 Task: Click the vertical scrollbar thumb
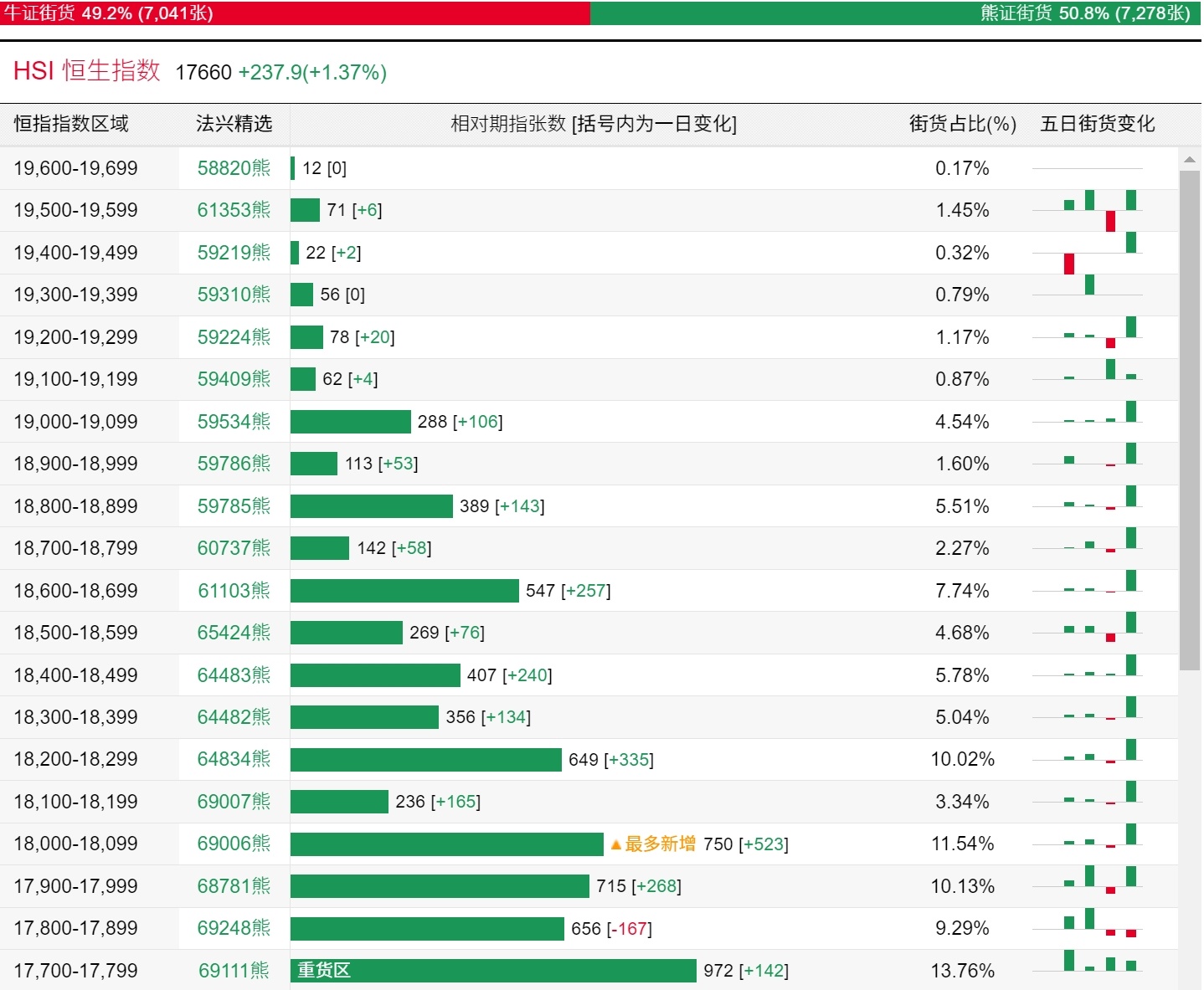click(1189, 420)
